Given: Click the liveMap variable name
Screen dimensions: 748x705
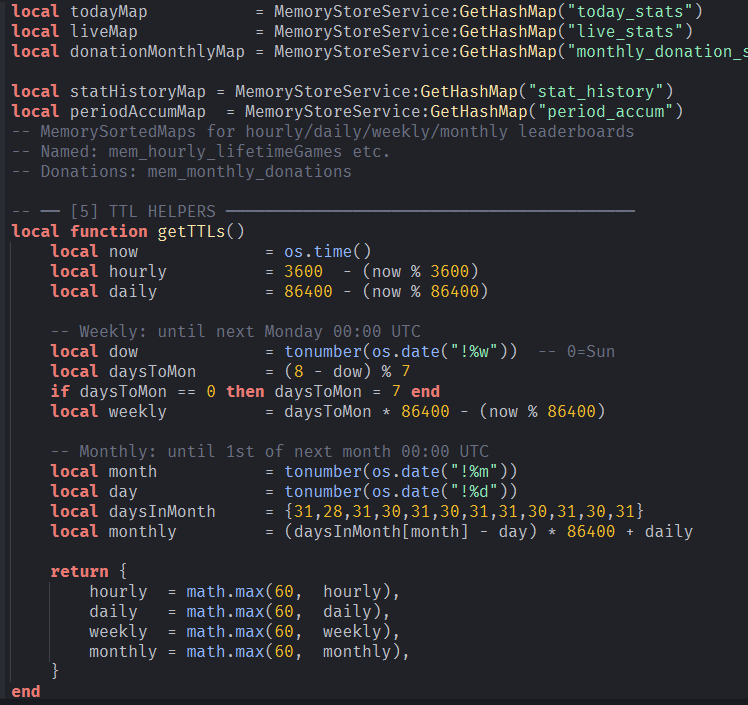Looking at the screenshot, I should tap(104, 31).
